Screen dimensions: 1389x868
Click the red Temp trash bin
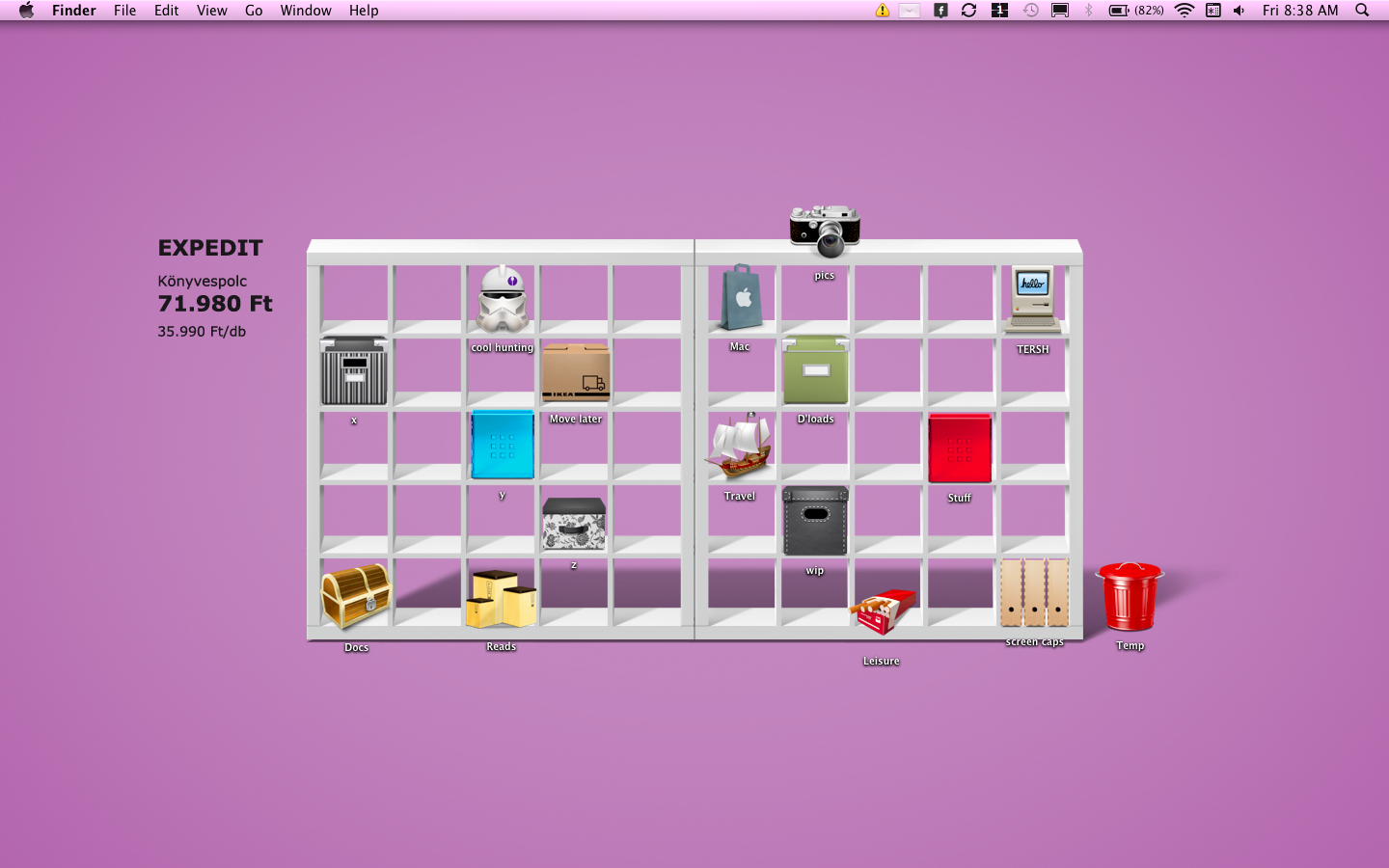[1130, 597]
